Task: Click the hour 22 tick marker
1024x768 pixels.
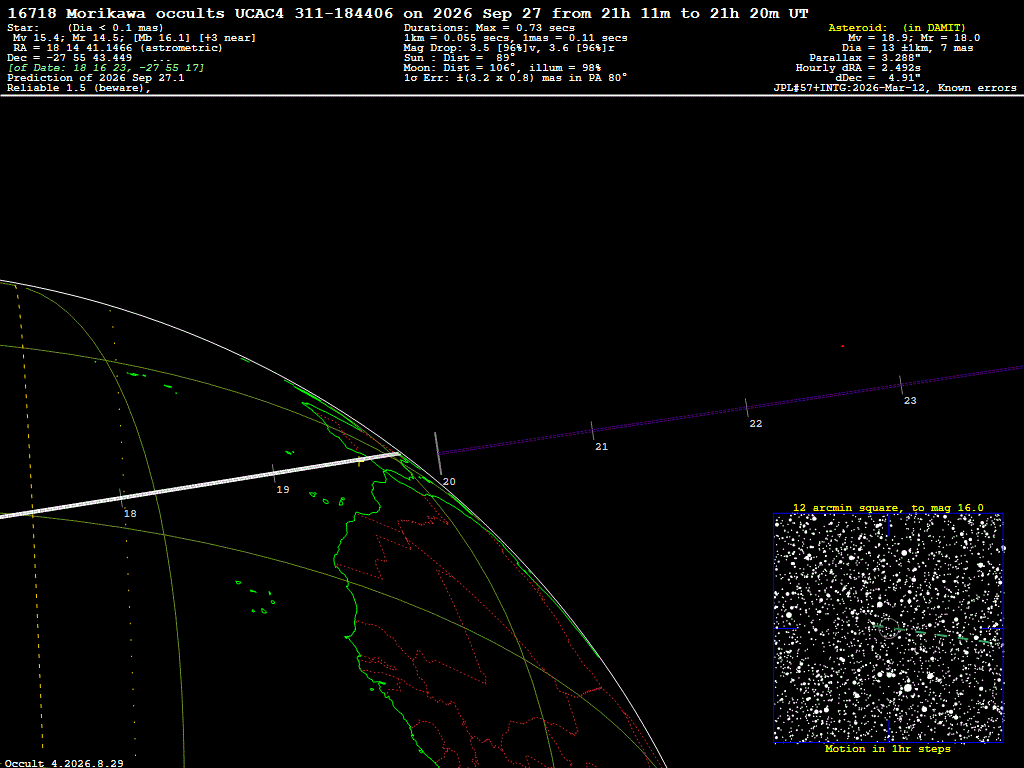Action: click(x=746, y=408)
